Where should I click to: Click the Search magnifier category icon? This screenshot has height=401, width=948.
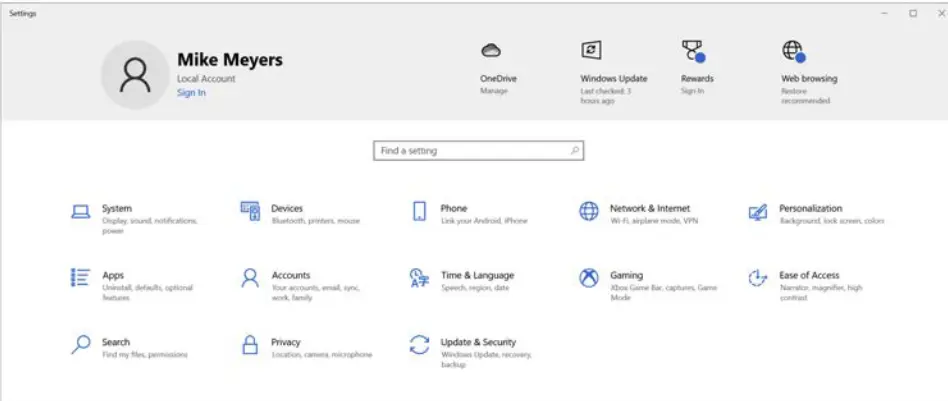coord(81,345)
